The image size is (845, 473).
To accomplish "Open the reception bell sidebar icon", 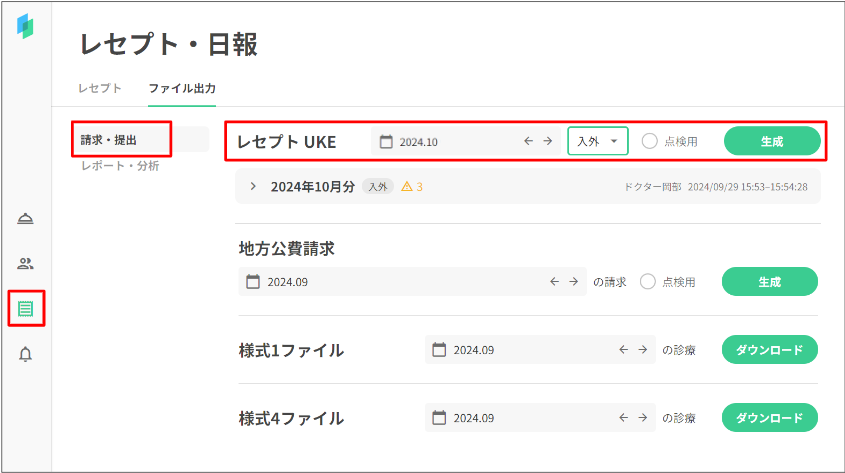I will (x=26, y=219).
